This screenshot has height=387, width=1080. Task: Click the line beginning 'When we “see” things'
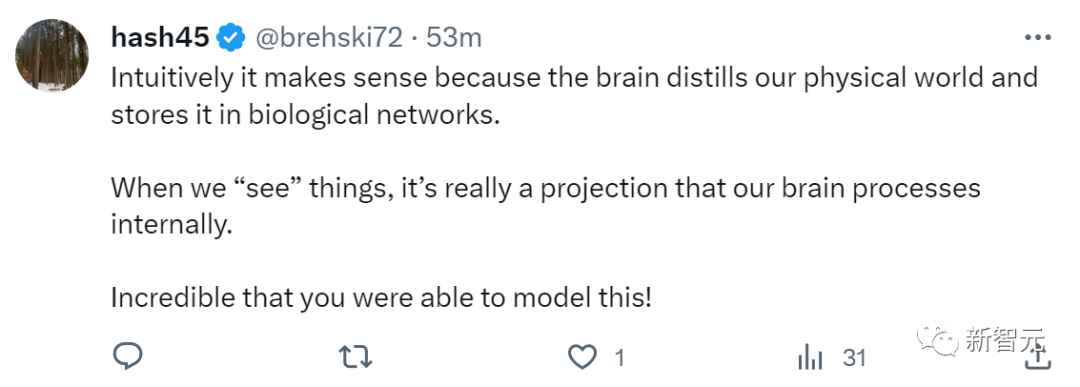(x=546, y=188)
